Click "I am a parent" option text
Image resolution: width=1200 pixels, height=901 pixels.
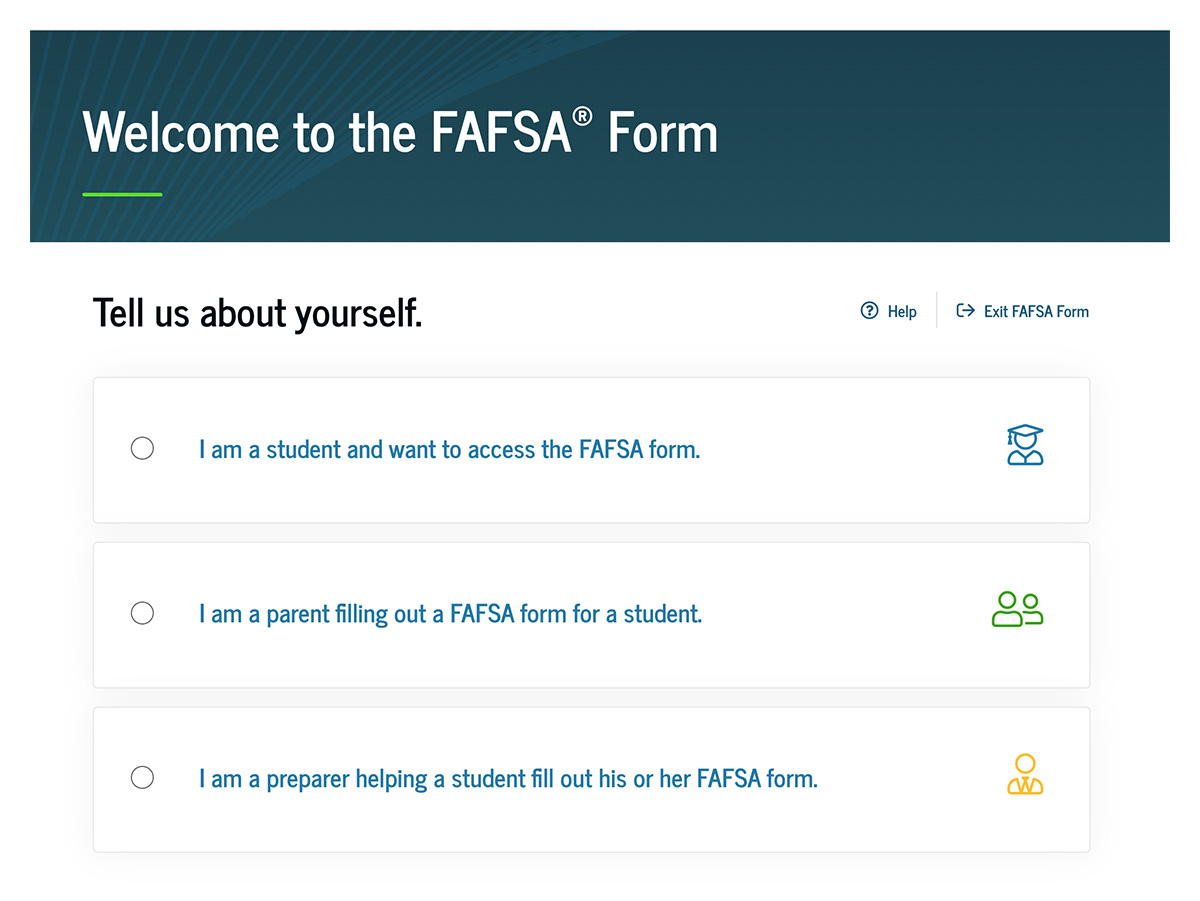click(450, 614)
